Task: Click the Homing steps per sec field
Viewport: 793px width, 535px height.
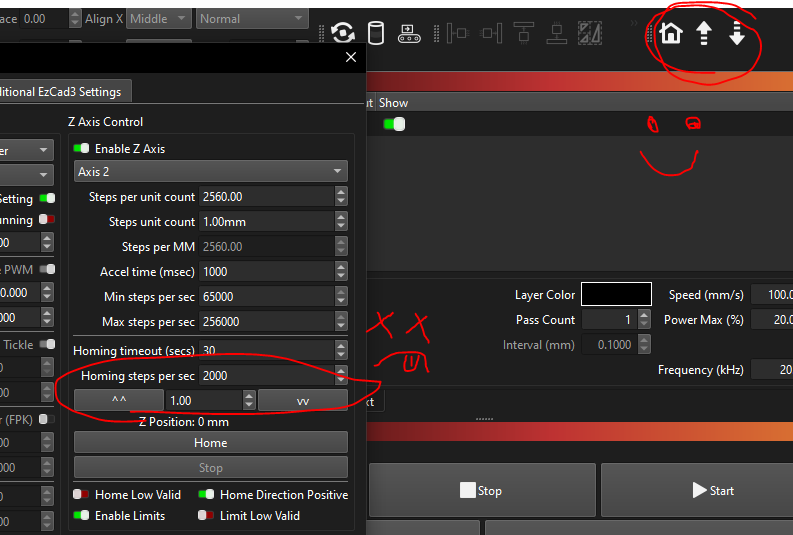Action: [267, 376]
